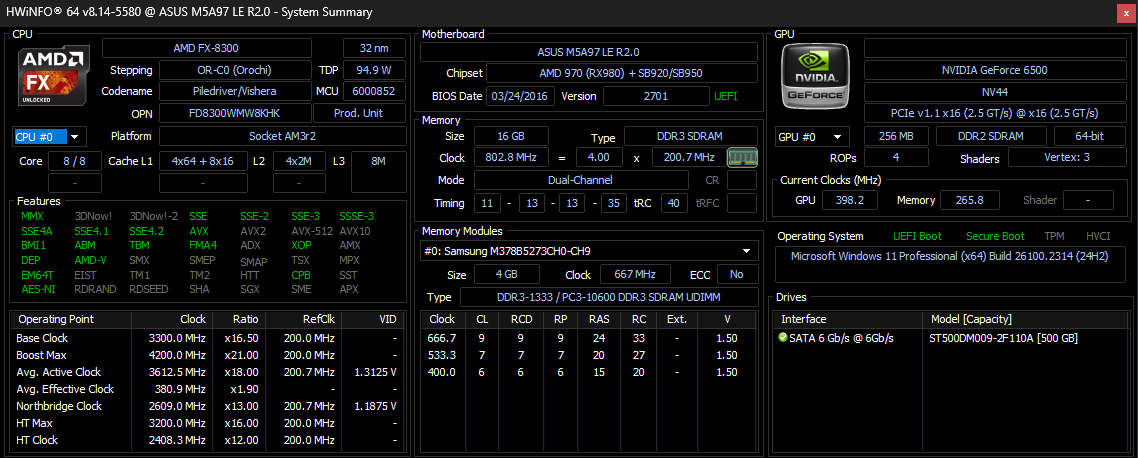The image size is (1138, 458).
Task: Click the SSE4A feature label
Action: [x=37, y=231]
